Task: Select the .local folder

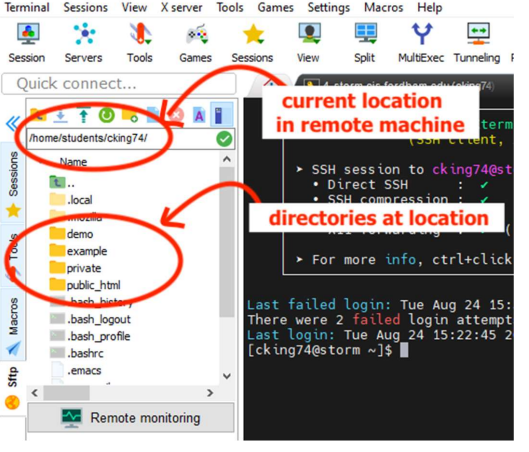Action: tap(71, 200)
